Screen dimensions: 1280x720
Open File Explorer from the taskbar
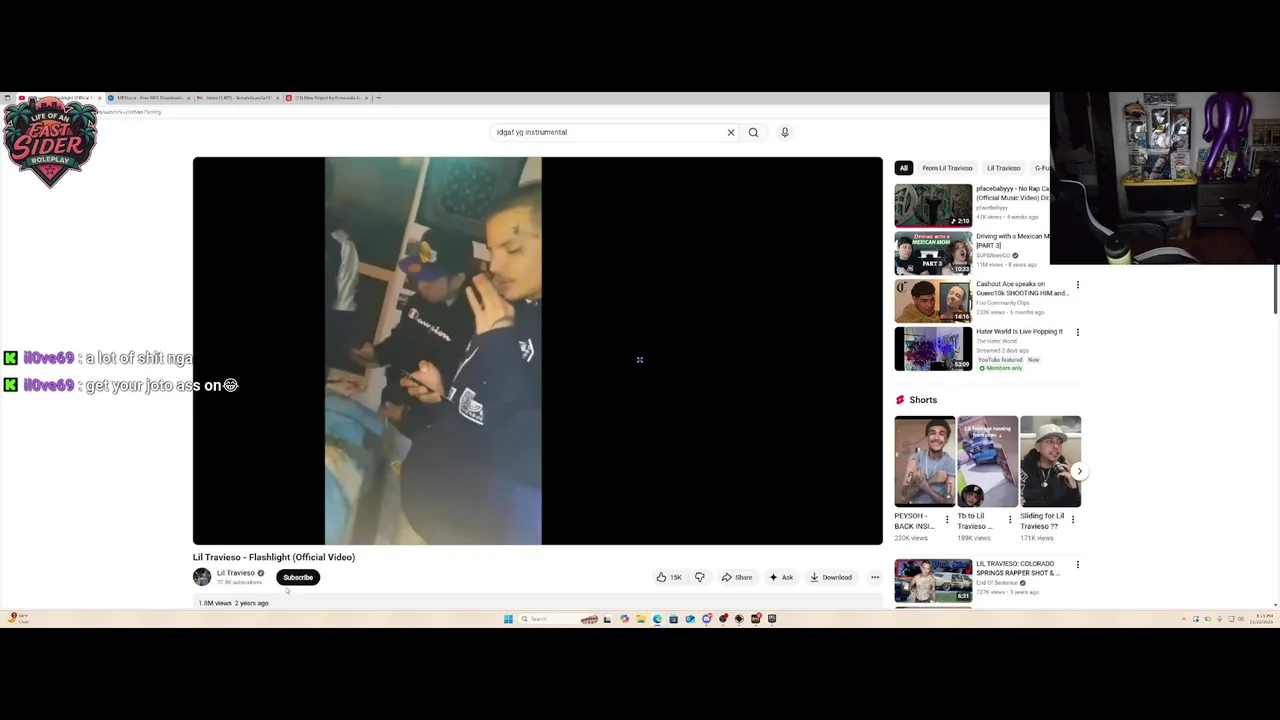641,619
